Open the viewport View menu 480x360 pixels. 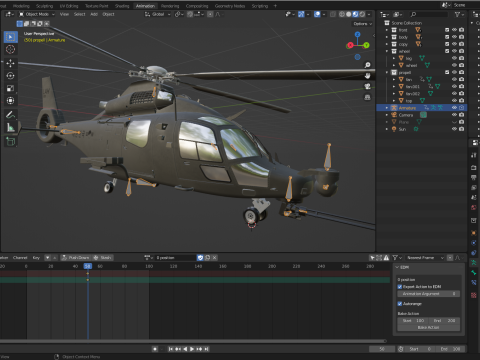pos(64,14)
